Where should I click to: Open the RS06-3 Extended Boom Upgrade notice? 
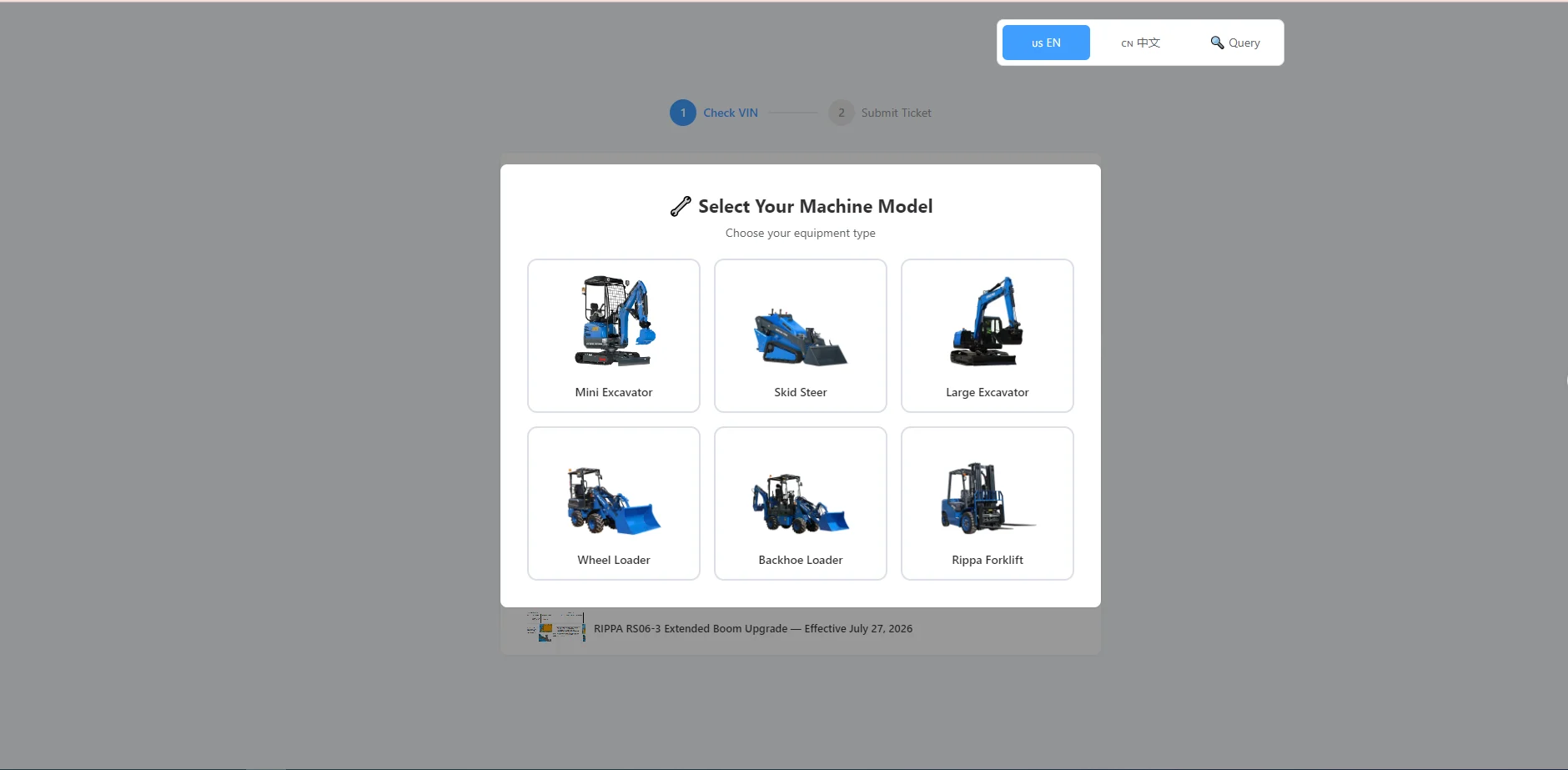click(x=753, y=629)
